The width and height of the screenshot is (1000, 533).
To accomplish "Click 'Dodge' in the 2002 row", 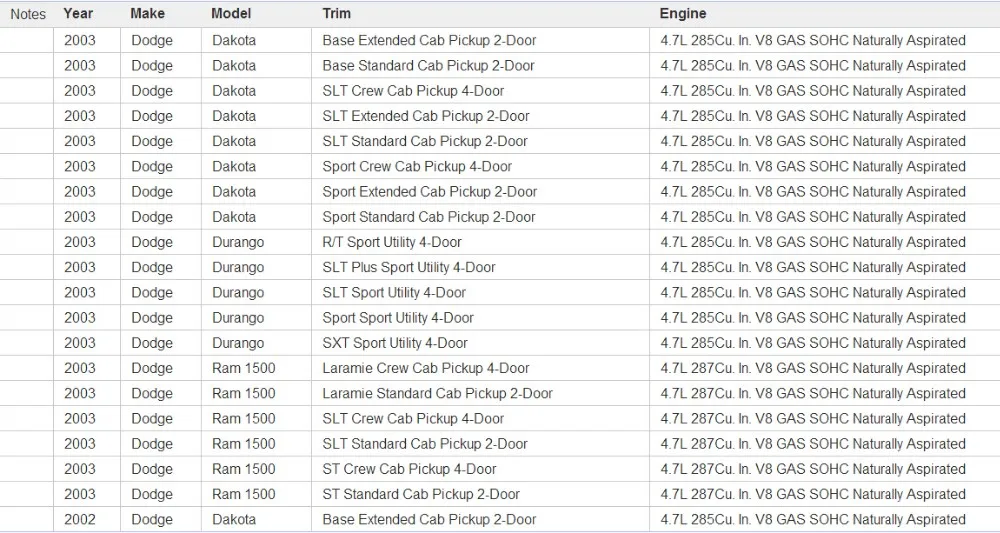I will point(152,520).
